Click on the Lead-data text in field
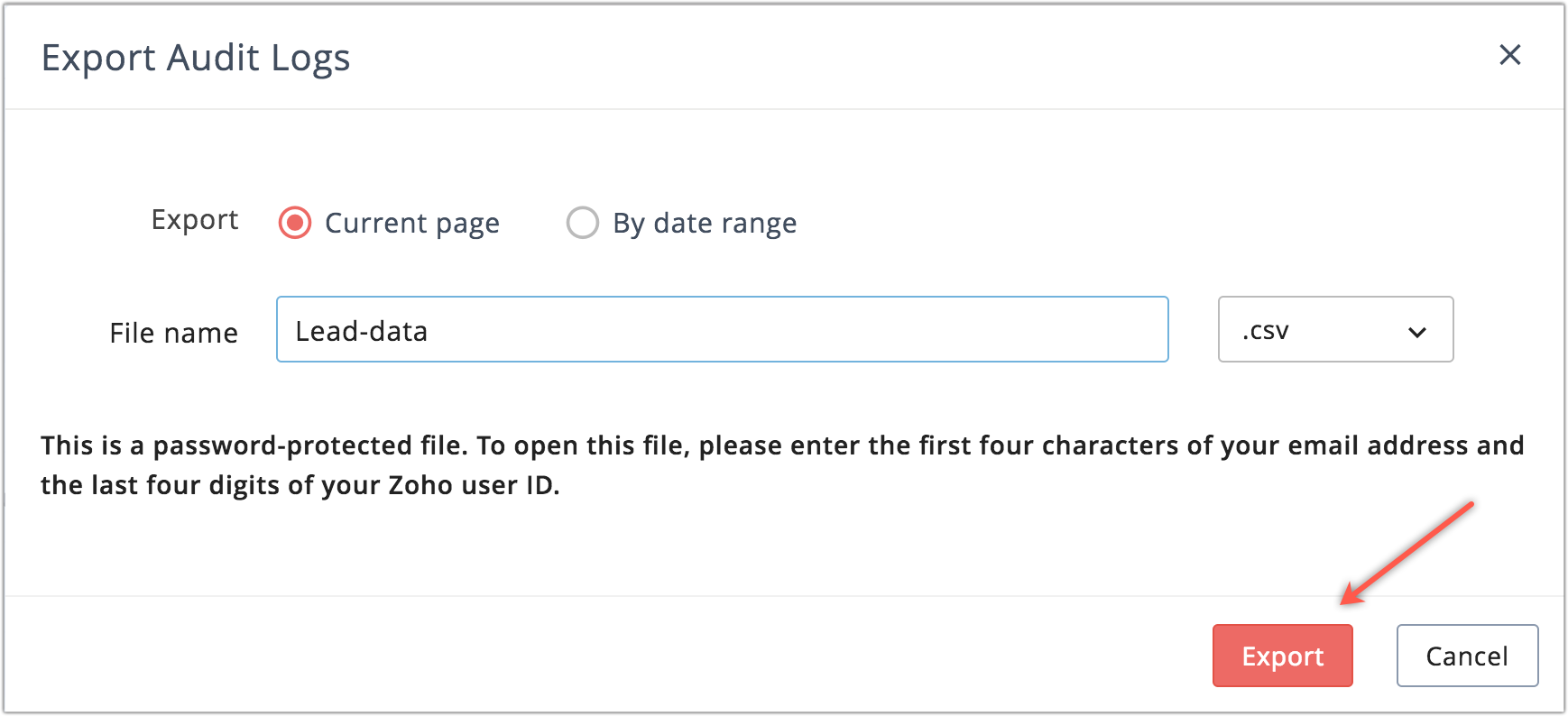 (x=362, y=331)
